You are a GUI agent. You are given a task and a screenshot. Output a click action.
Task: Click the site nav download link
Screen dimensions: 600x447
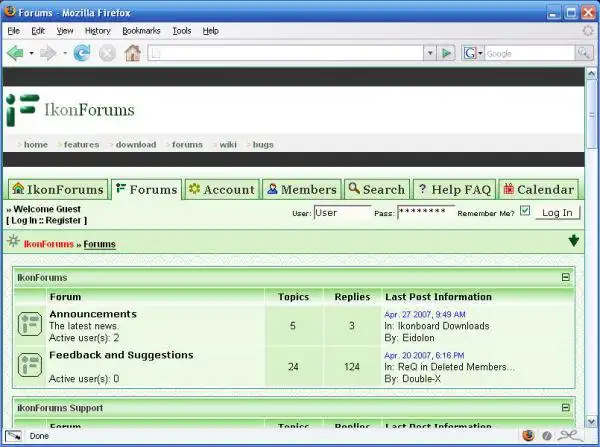point(136,145)
